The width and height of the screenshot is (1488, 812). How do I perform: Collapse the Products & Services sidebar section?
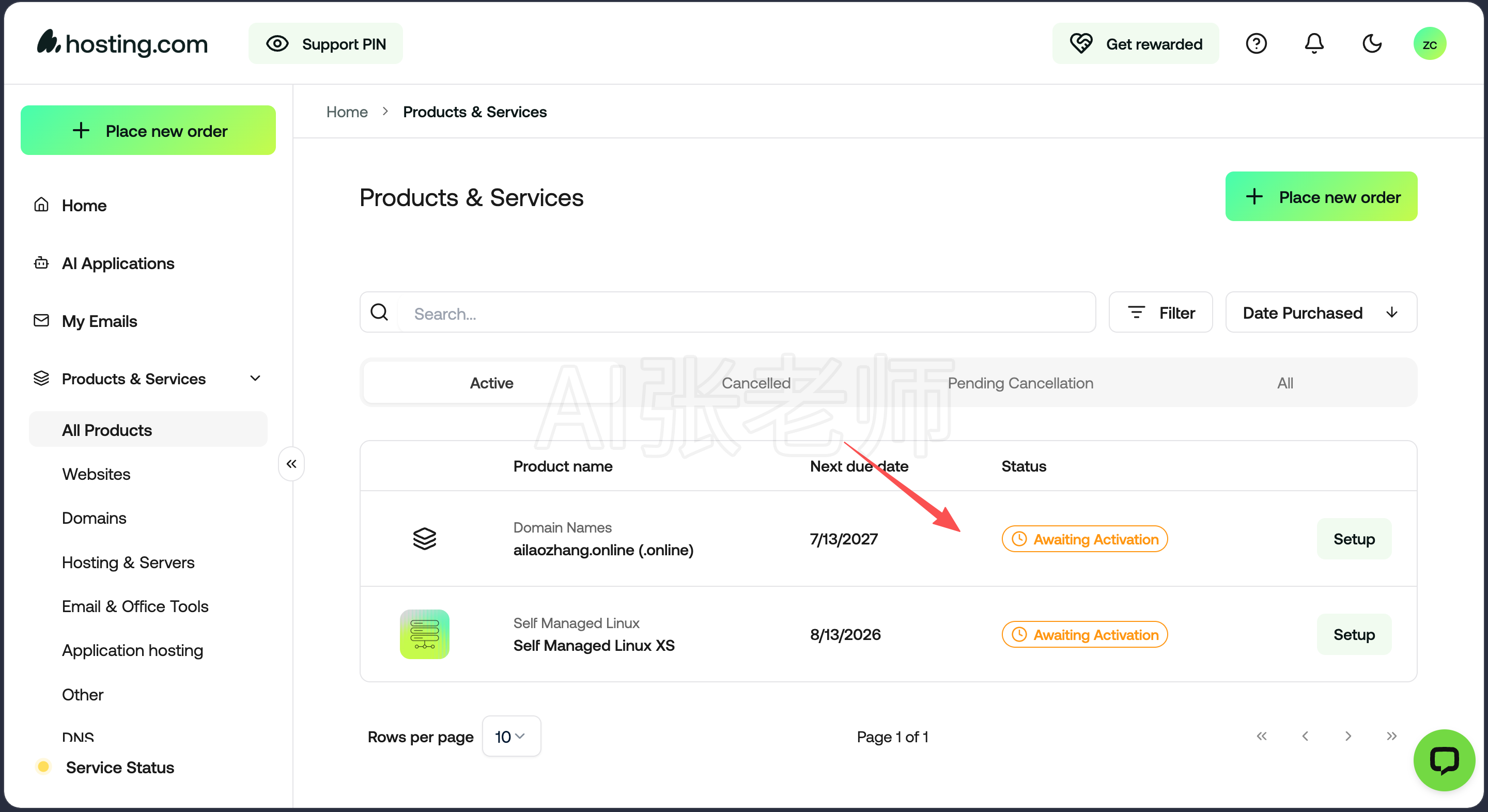pos(255,378)
